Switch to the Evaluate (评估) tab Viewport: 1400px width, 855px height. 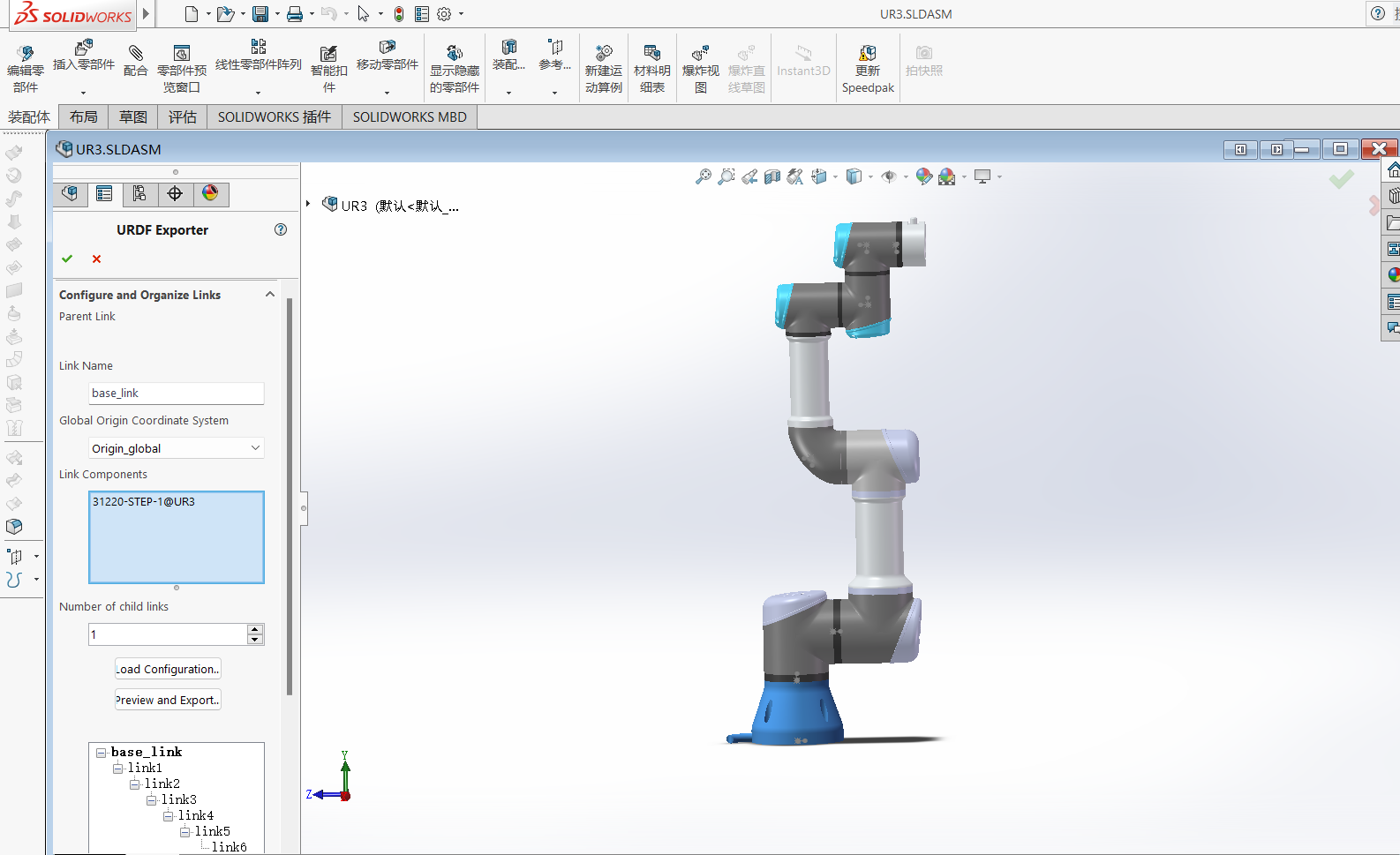(183, 116)
